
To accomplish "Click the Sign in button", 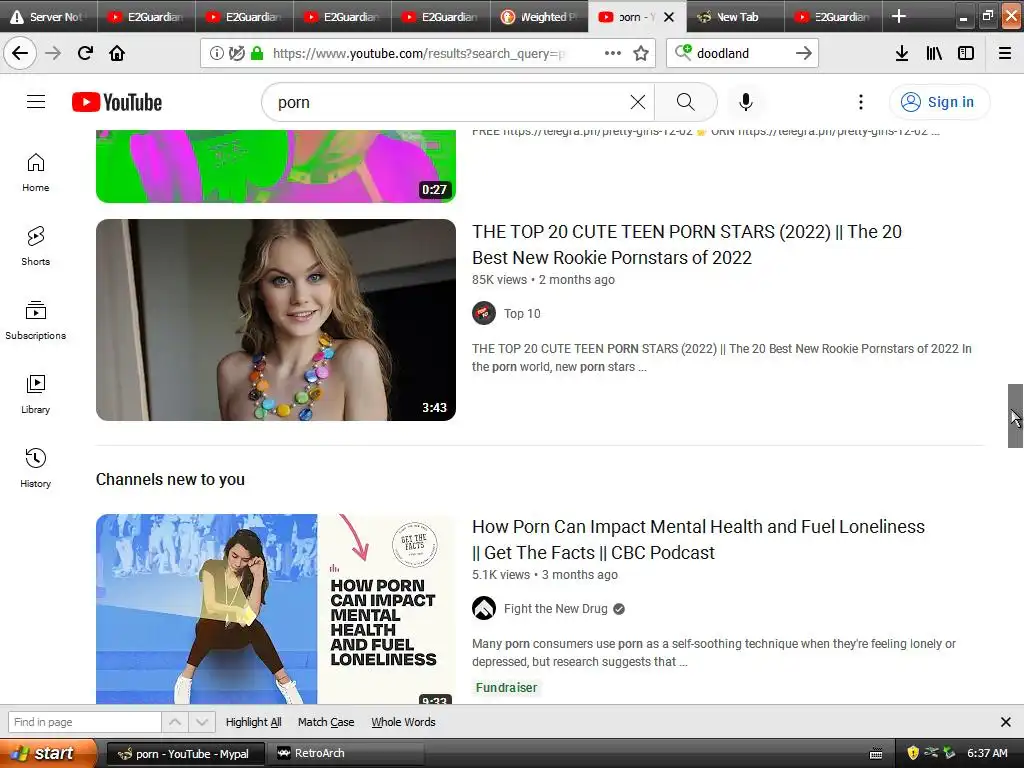I will coord(938,102).
